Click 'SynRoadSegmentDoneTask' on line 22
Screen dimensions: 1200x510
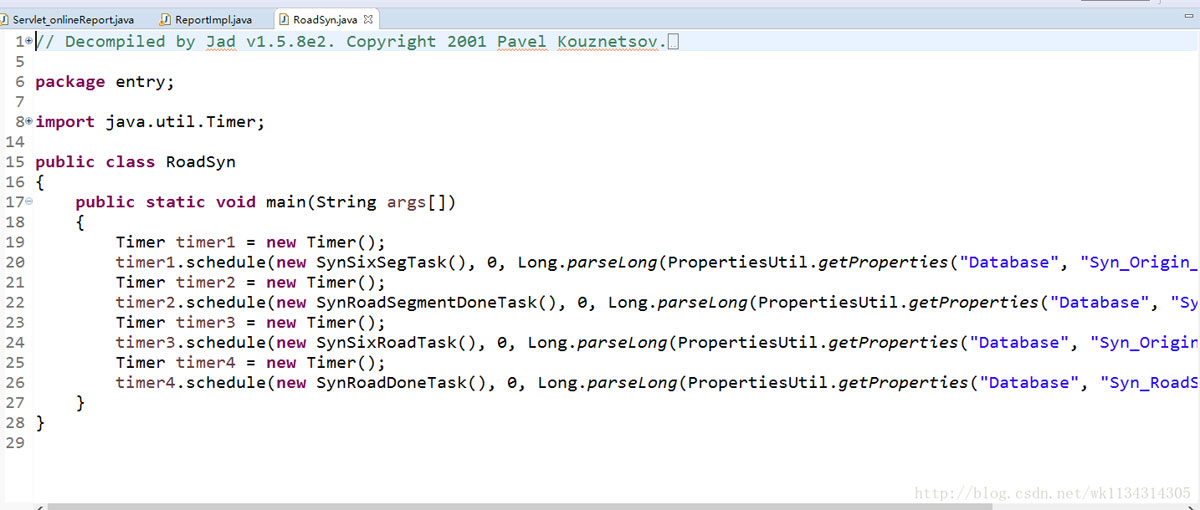[x=427, y=302]
